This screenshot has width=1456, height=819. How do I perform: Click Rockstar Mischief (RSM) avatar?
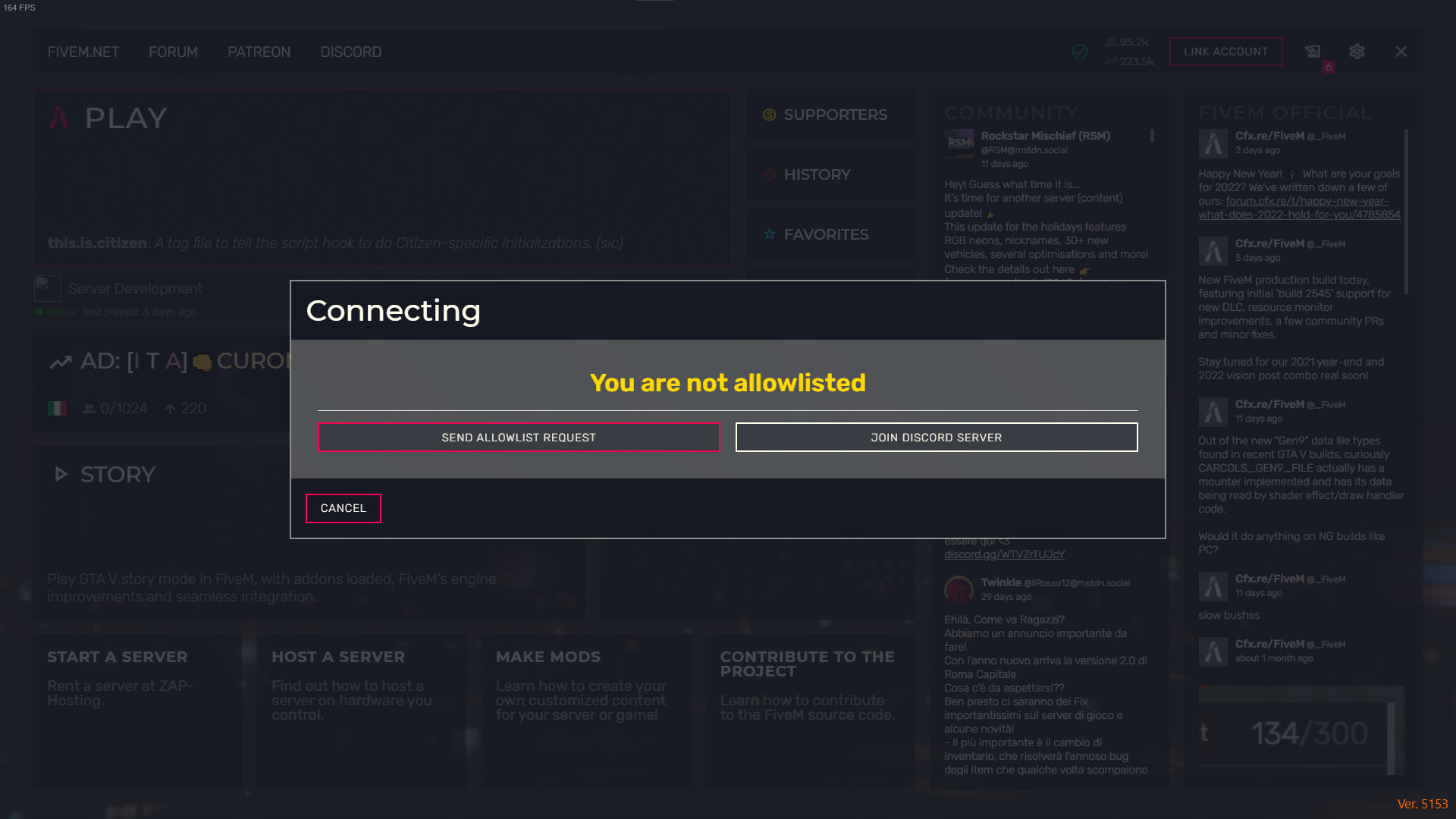(x=959, y=143)
